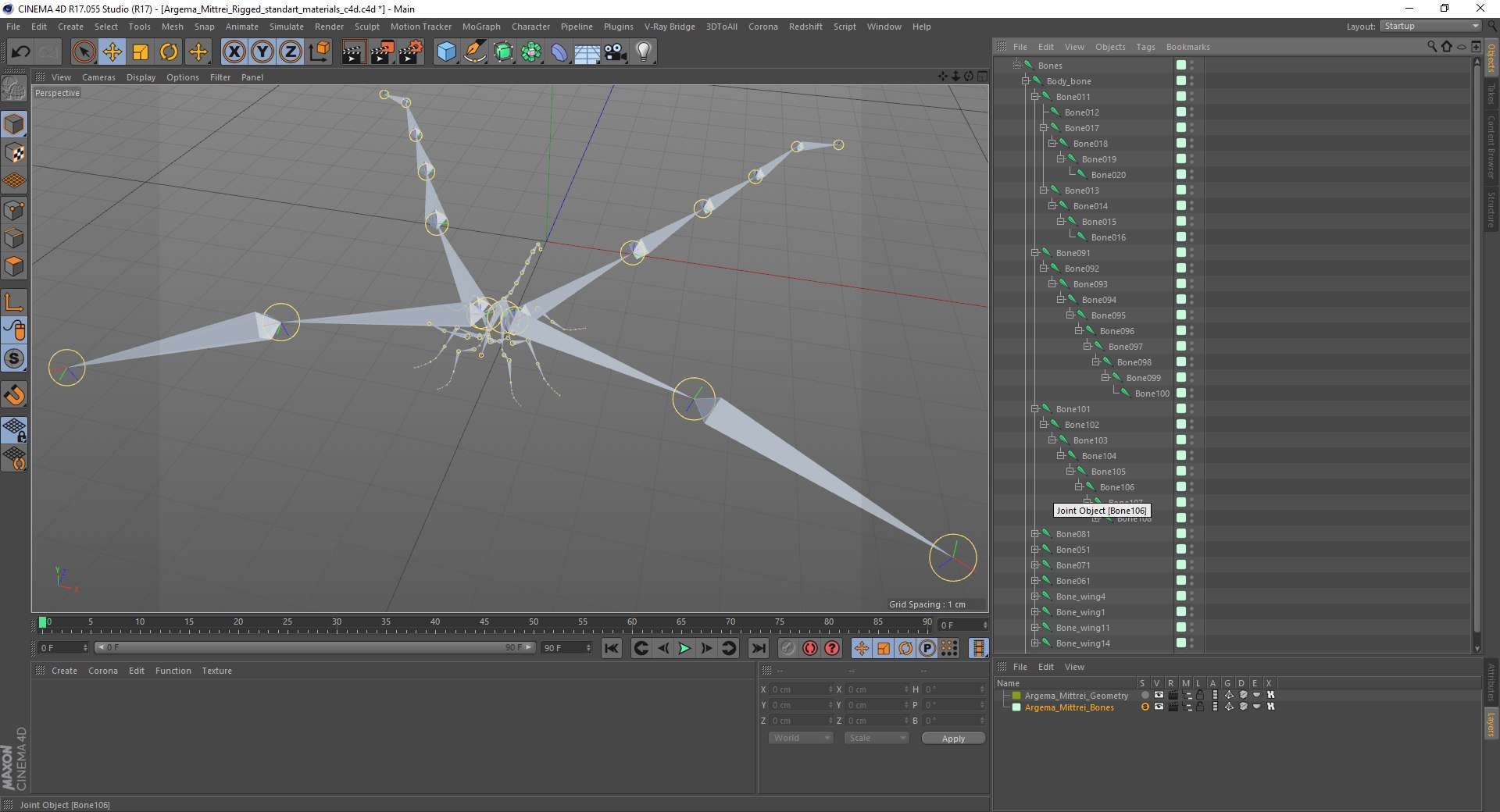Click Argema_Mittrei_Bones layer color swatch
This screenshot has height=812, width=1500.
tap(1016, 707)
